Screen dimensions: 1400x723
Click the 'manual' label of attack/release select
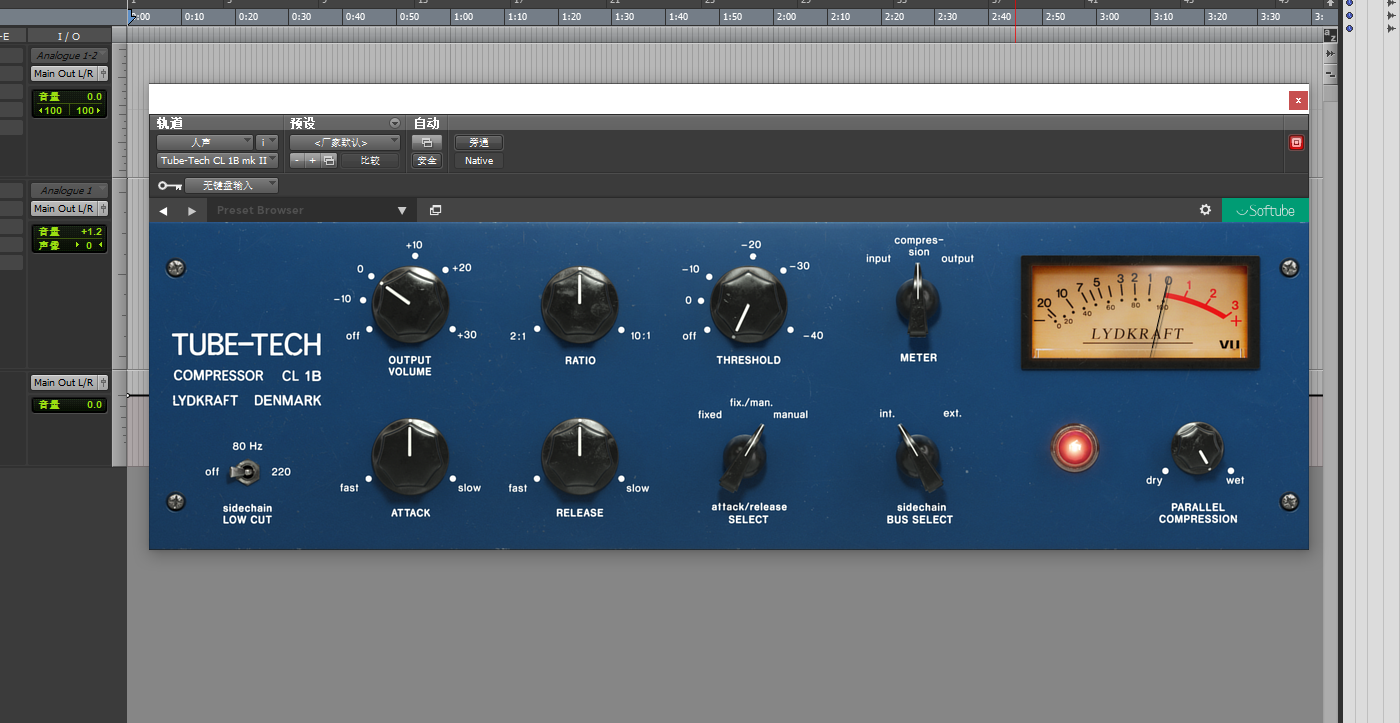tap(790, 414)
